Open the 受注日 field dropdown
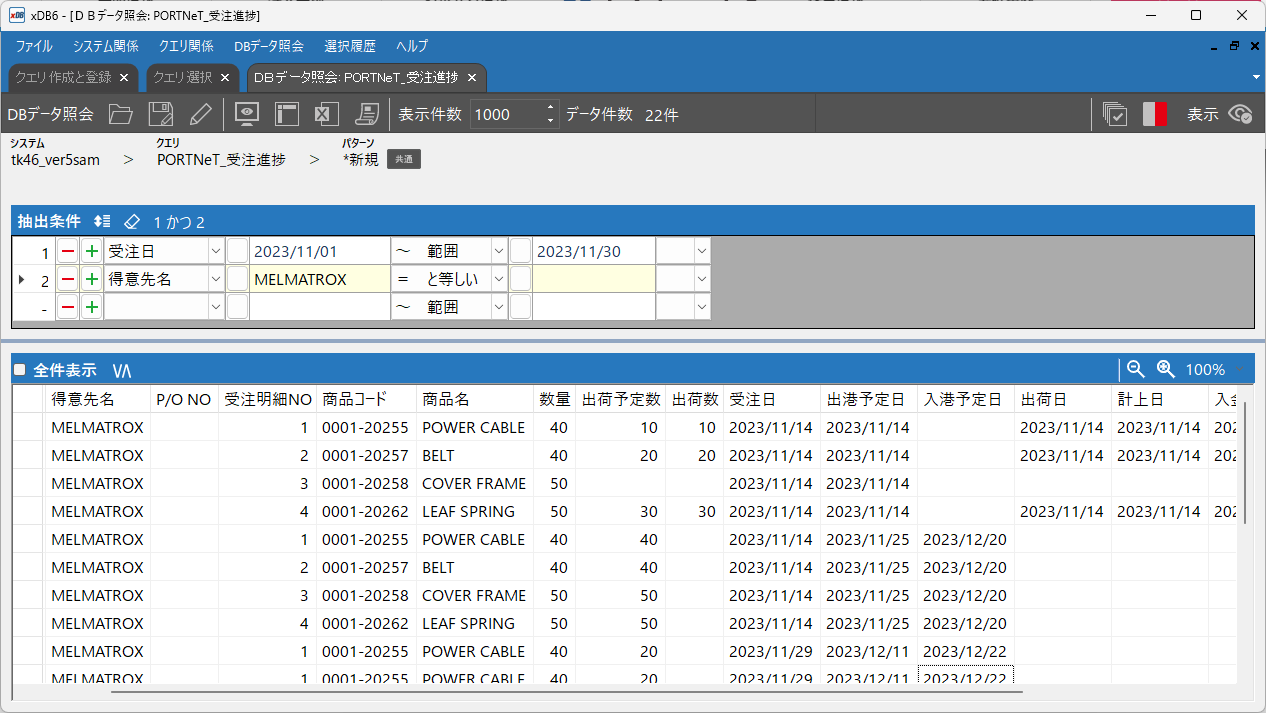1266x713 pixels. pos(215,251)
